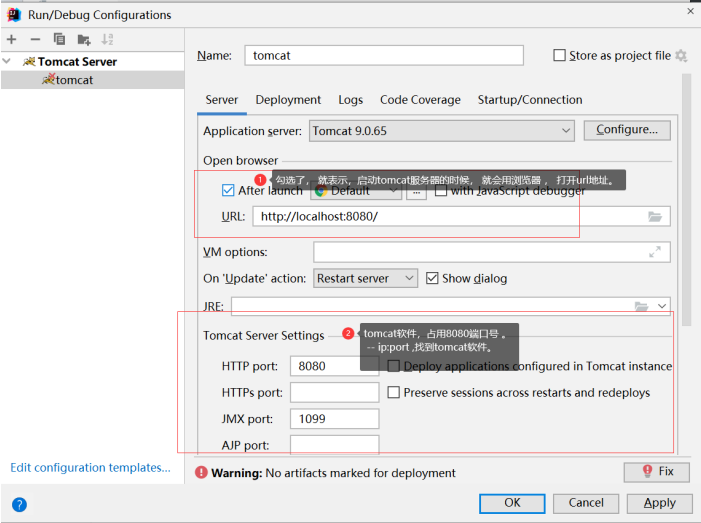Toggle Show dialog checkbox
This screenshot has width=701, height=523.
point(432,278)
